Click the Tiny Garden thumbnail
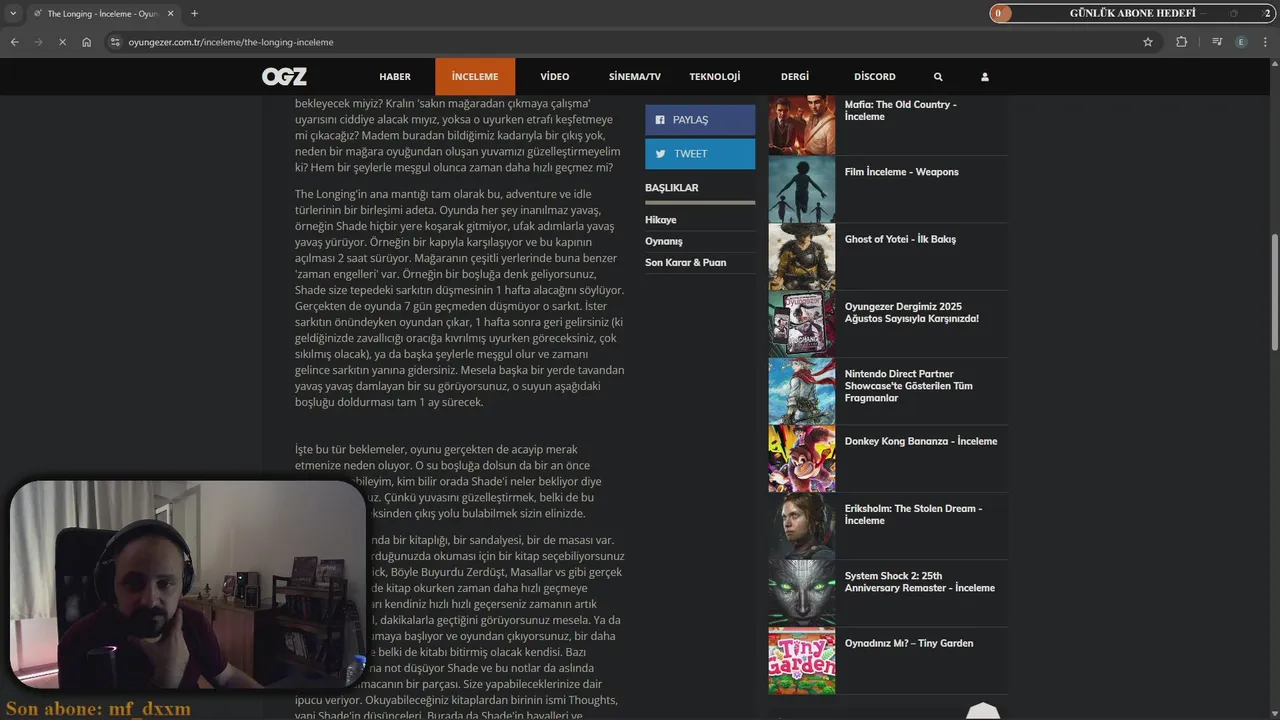 pyautogui.click(x=802, y=660)
